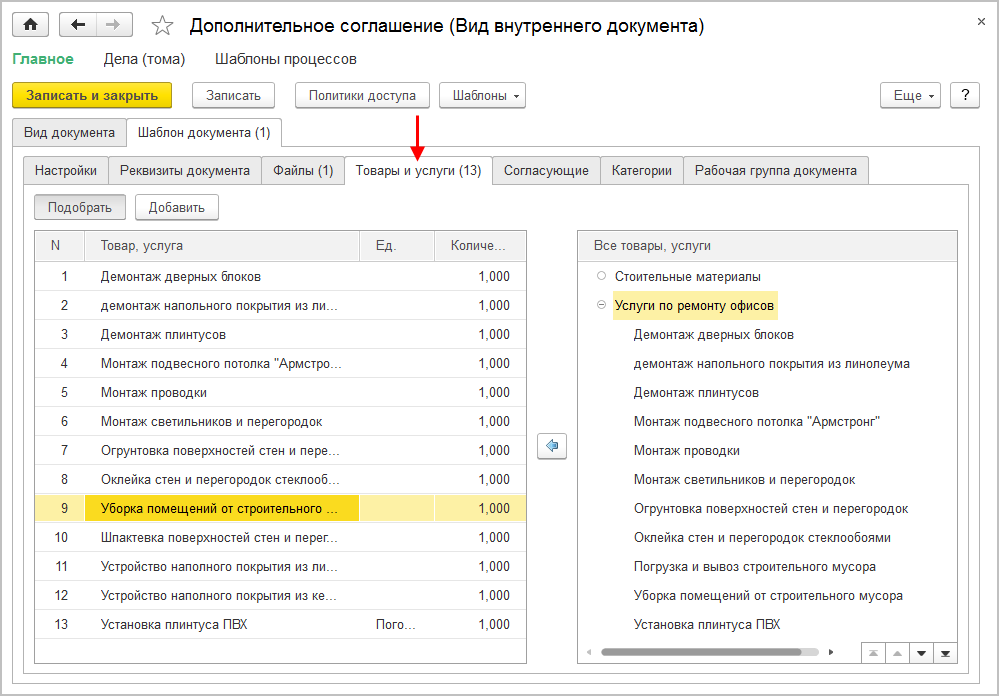999x696 pixels.
Task: Open the Шаблоны dropdown
Action: pos(482,96)
